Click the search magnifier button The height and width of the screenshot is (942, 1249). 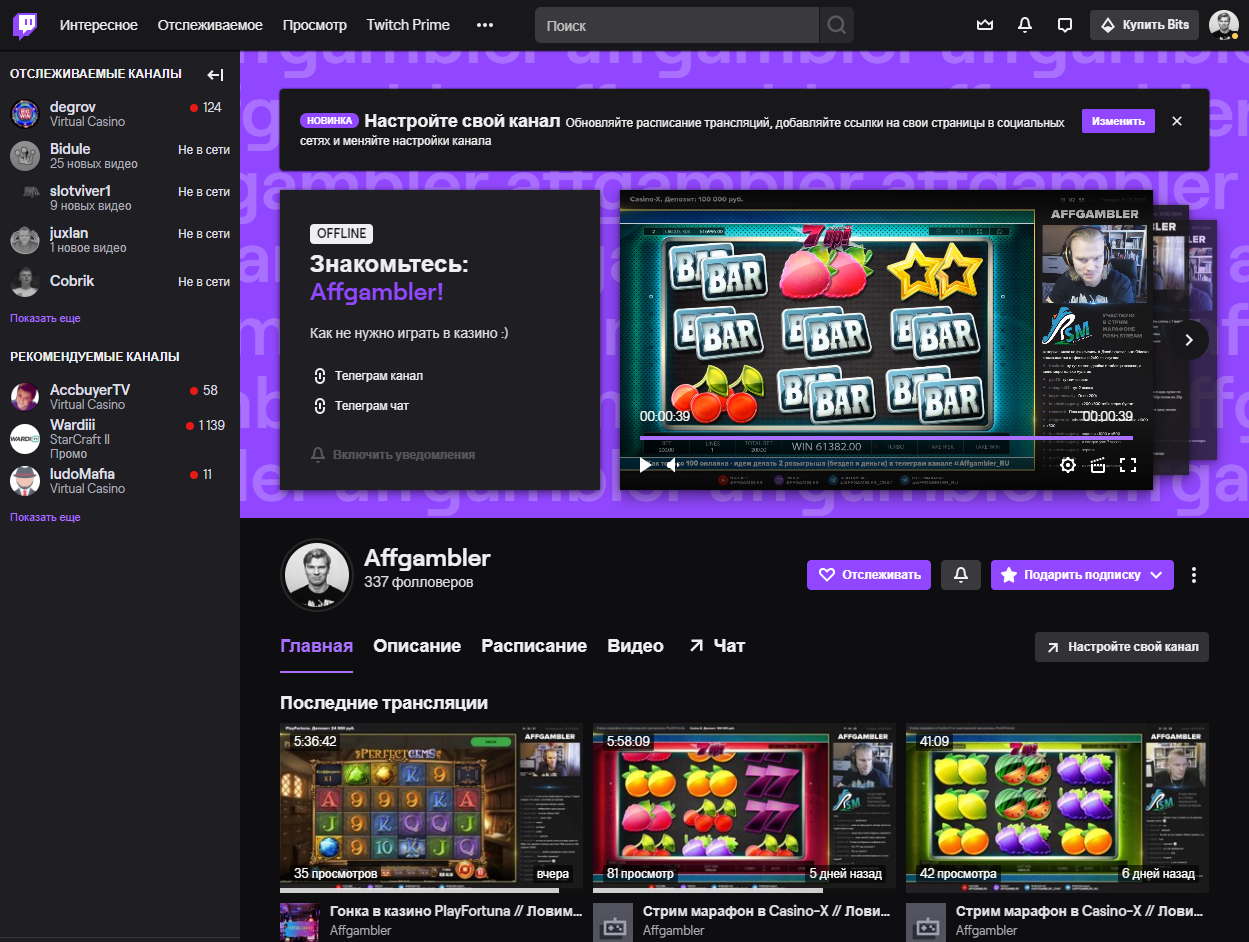pos(836,25)
